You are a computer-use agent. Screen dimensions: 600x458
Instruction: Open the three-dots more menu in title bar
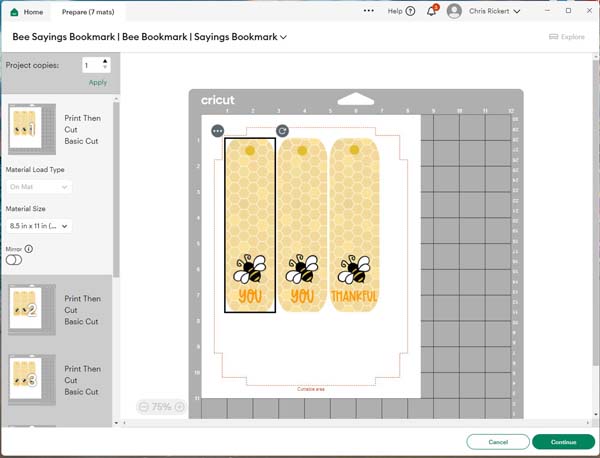pos(368,11)
